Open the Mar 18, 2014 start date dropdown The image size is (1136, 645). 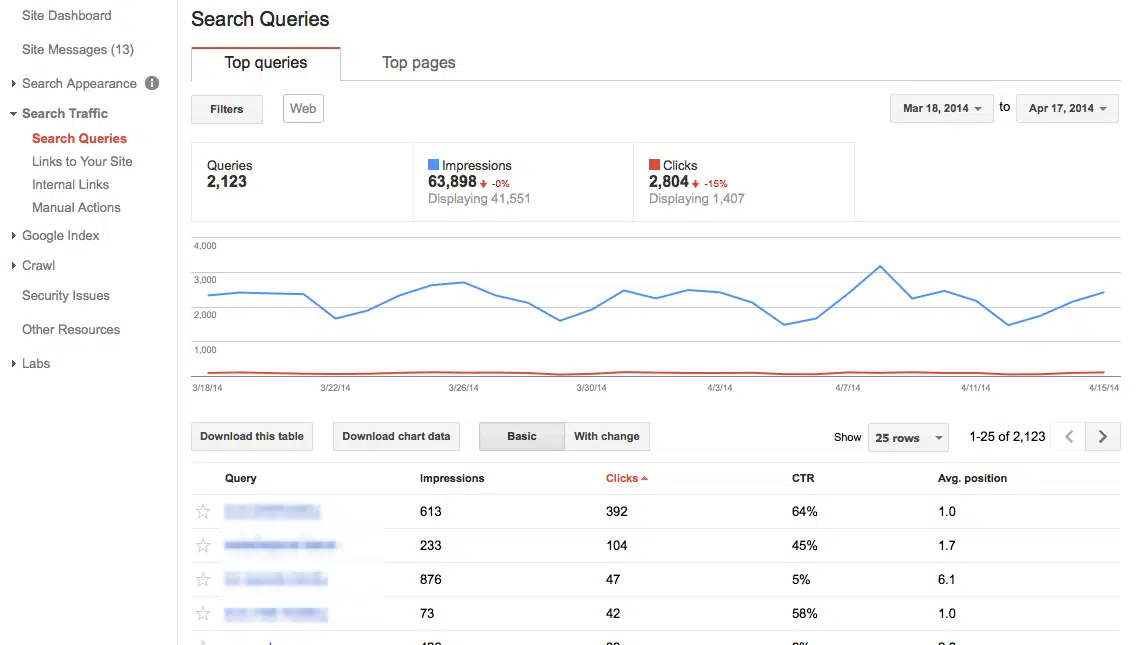(x=942, y=109)
